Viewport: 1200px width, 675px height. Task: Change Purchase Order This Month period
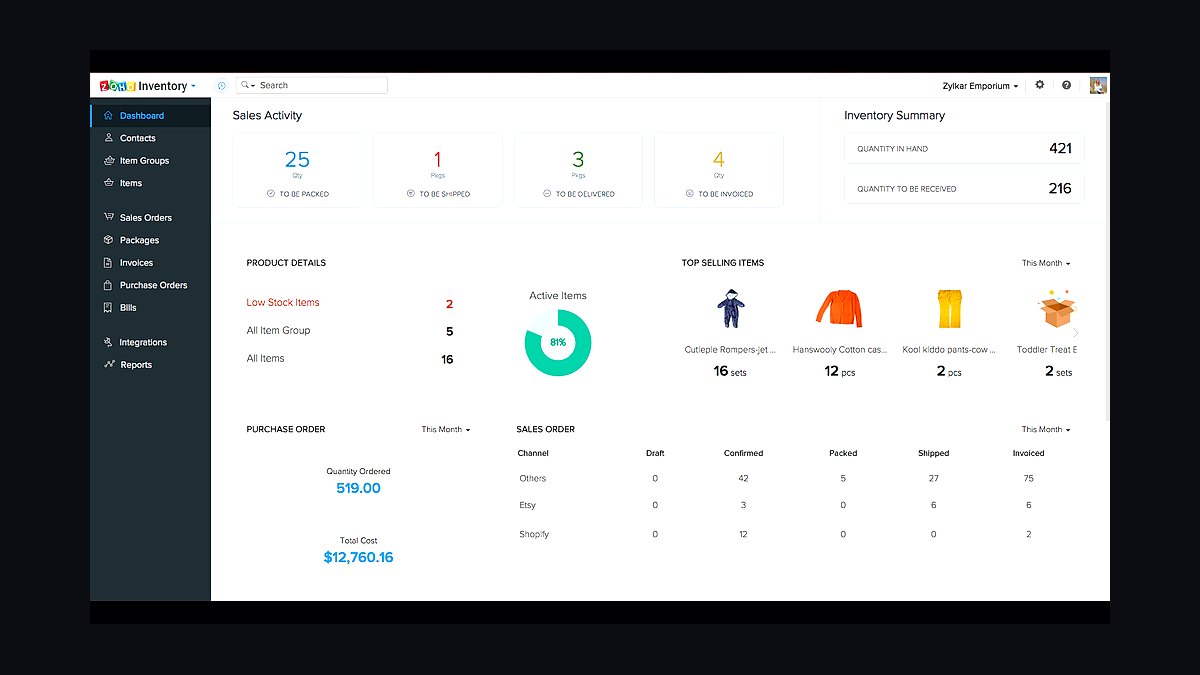tap(446, 429)
